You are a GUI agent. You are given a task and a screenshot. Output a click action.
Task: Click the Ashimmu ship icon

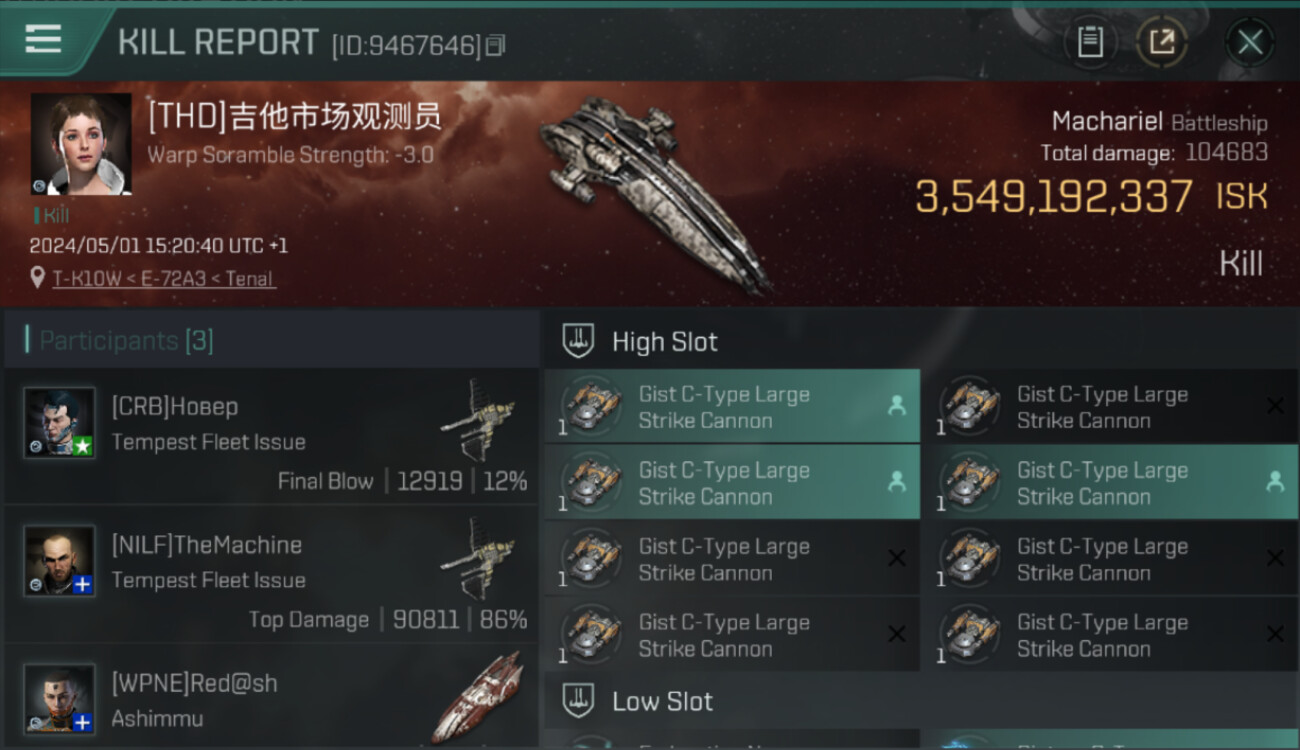click(478, 696)
